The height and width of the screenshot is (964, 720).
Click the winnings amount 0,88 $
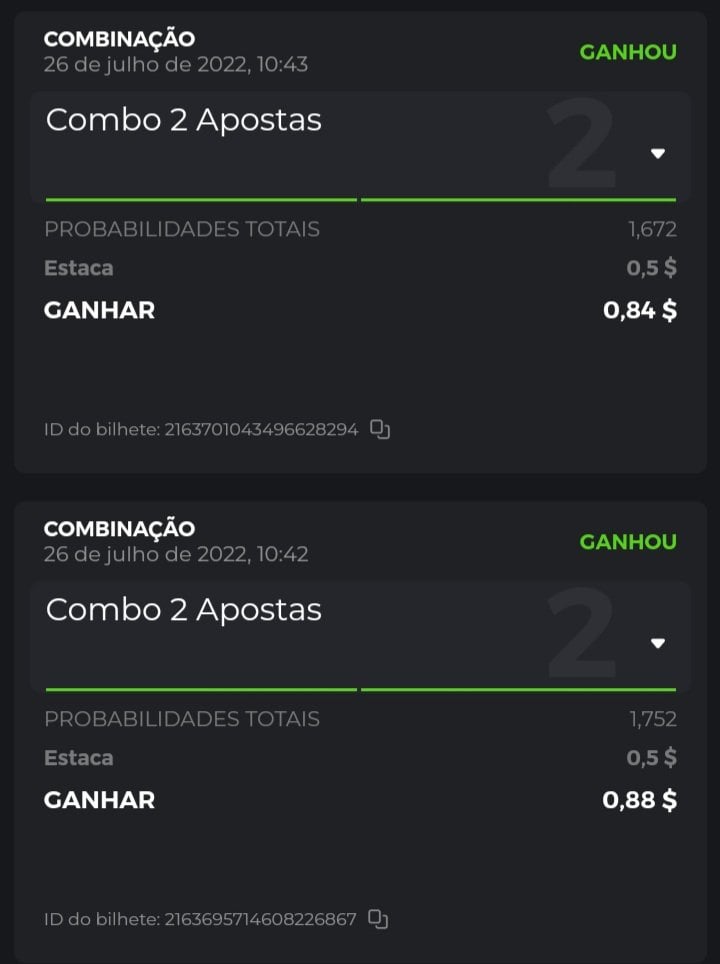640,800
